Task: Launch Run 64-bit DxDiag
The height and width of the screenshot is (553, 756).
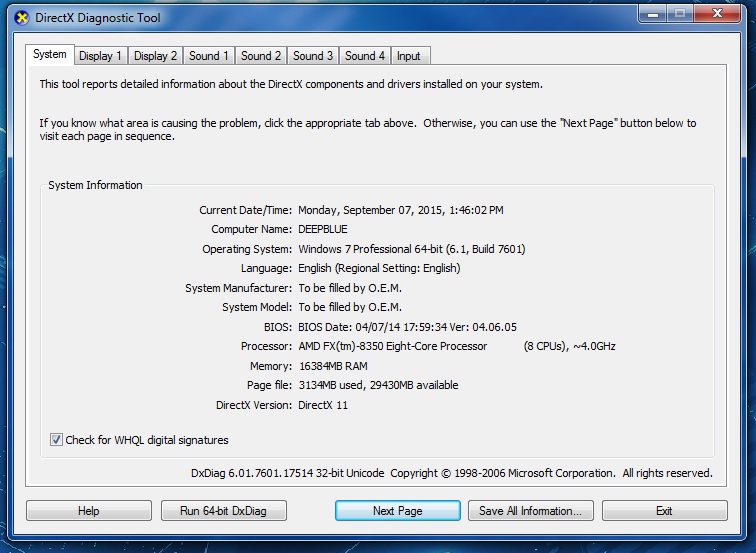Action: coord(224,511)
